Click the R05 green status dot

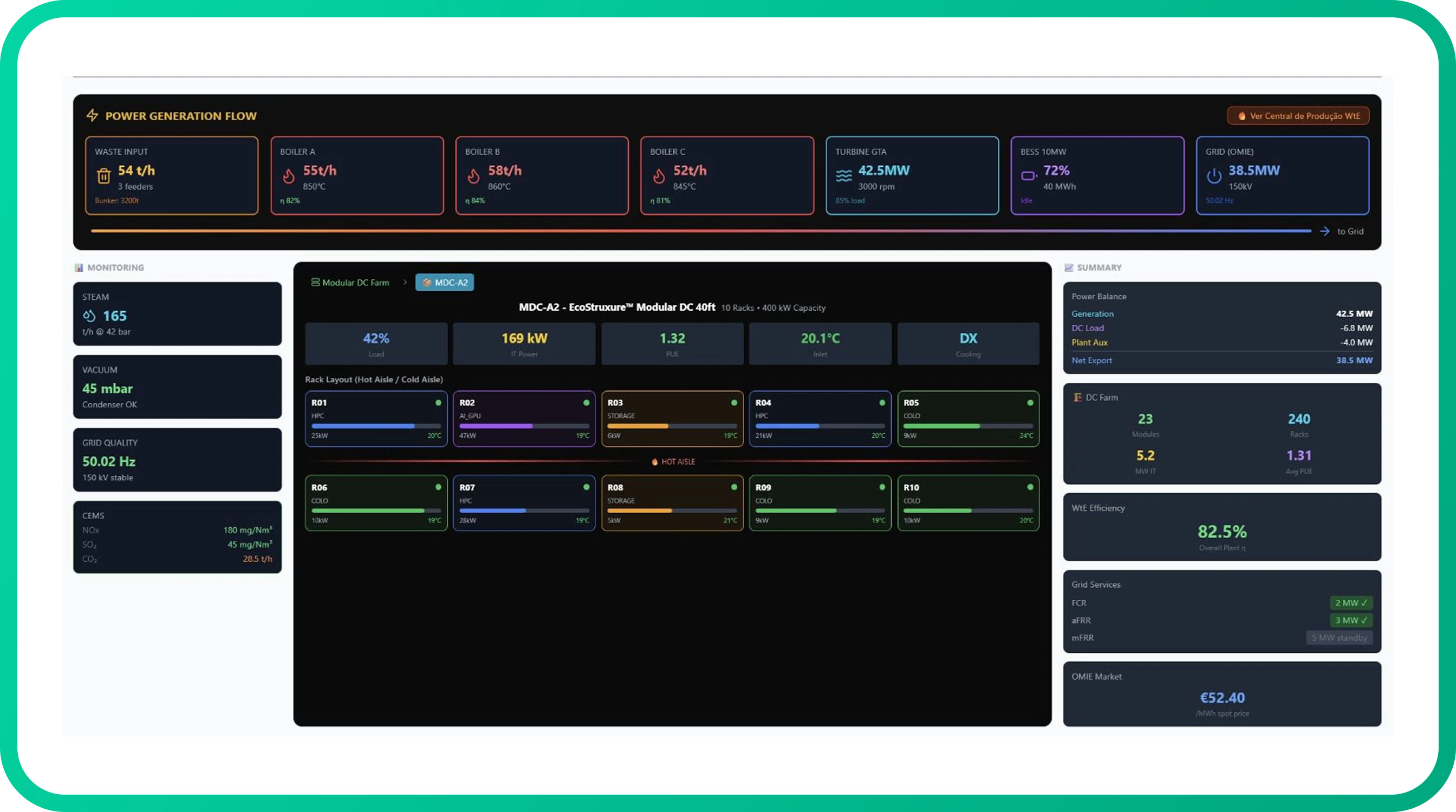pyautogui.click(x=1030, y=403)
